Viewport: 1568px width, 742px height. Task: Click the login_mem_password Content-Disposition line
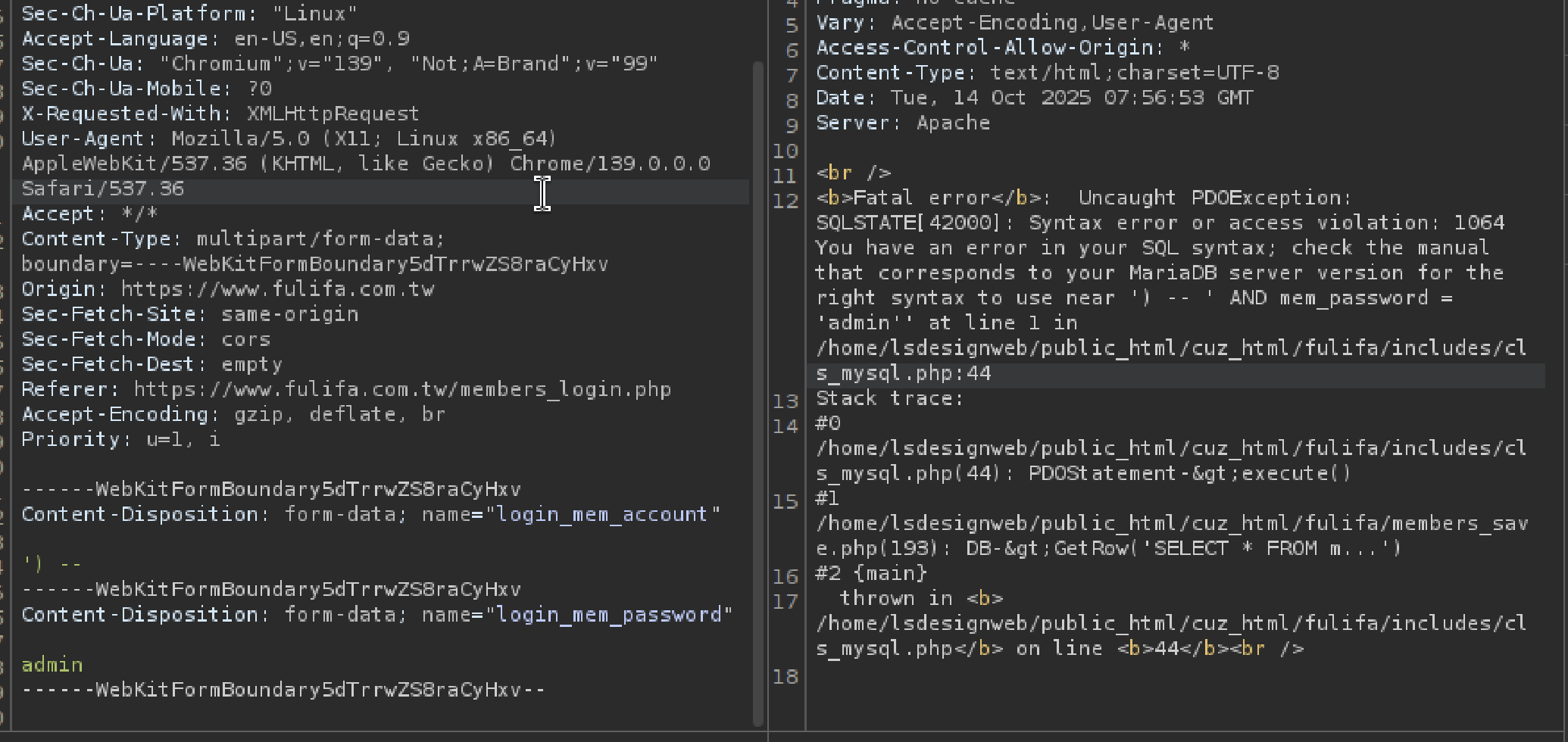pyautogui.click(x=377, y=614)
